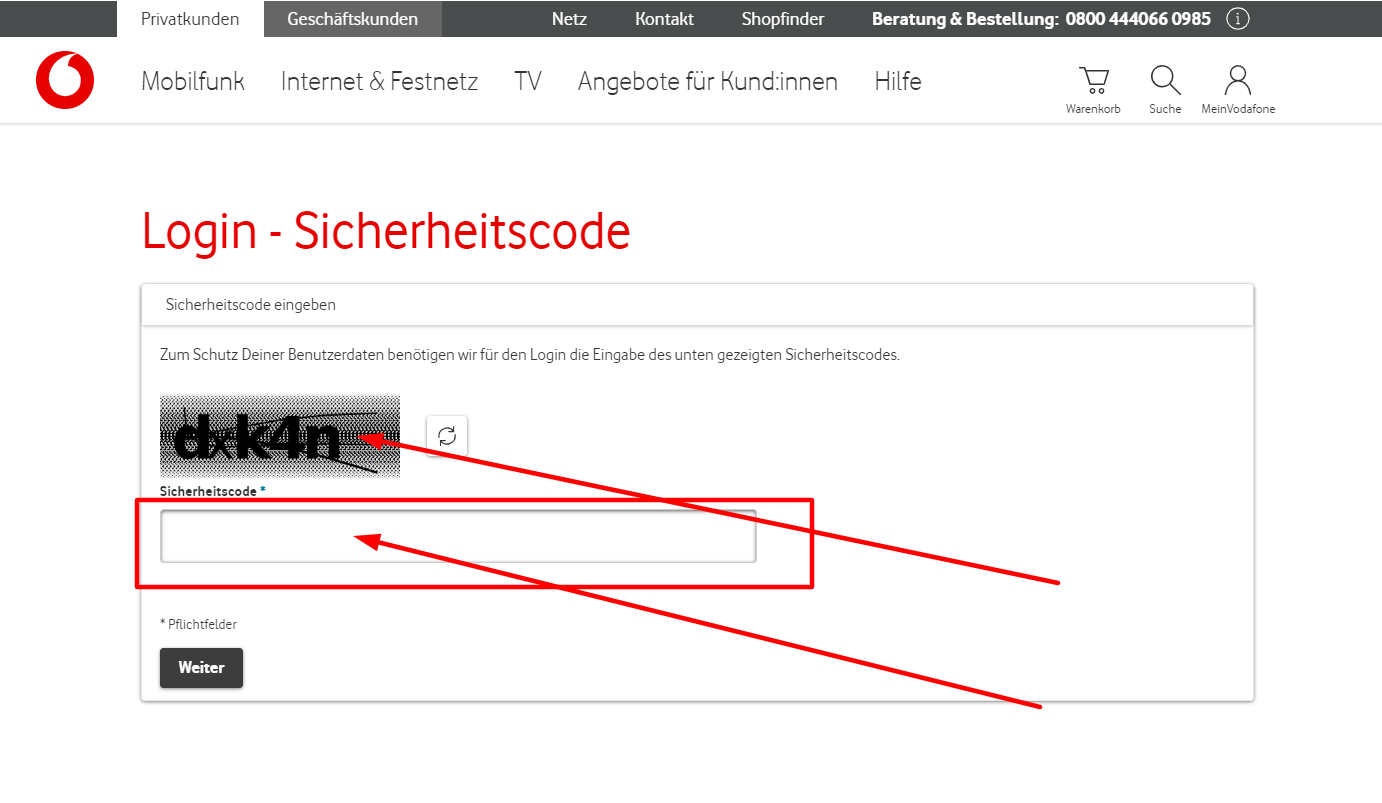This screenshot has height=803, width=1382.
Task: Click into the Sicherheitscode input field
Action: tap(458, 537)
